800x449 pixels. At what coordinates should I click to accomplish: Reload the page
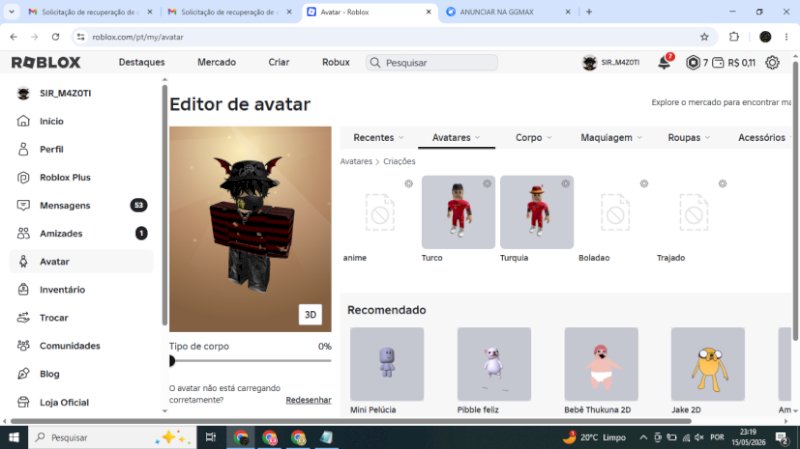(56, 37)
